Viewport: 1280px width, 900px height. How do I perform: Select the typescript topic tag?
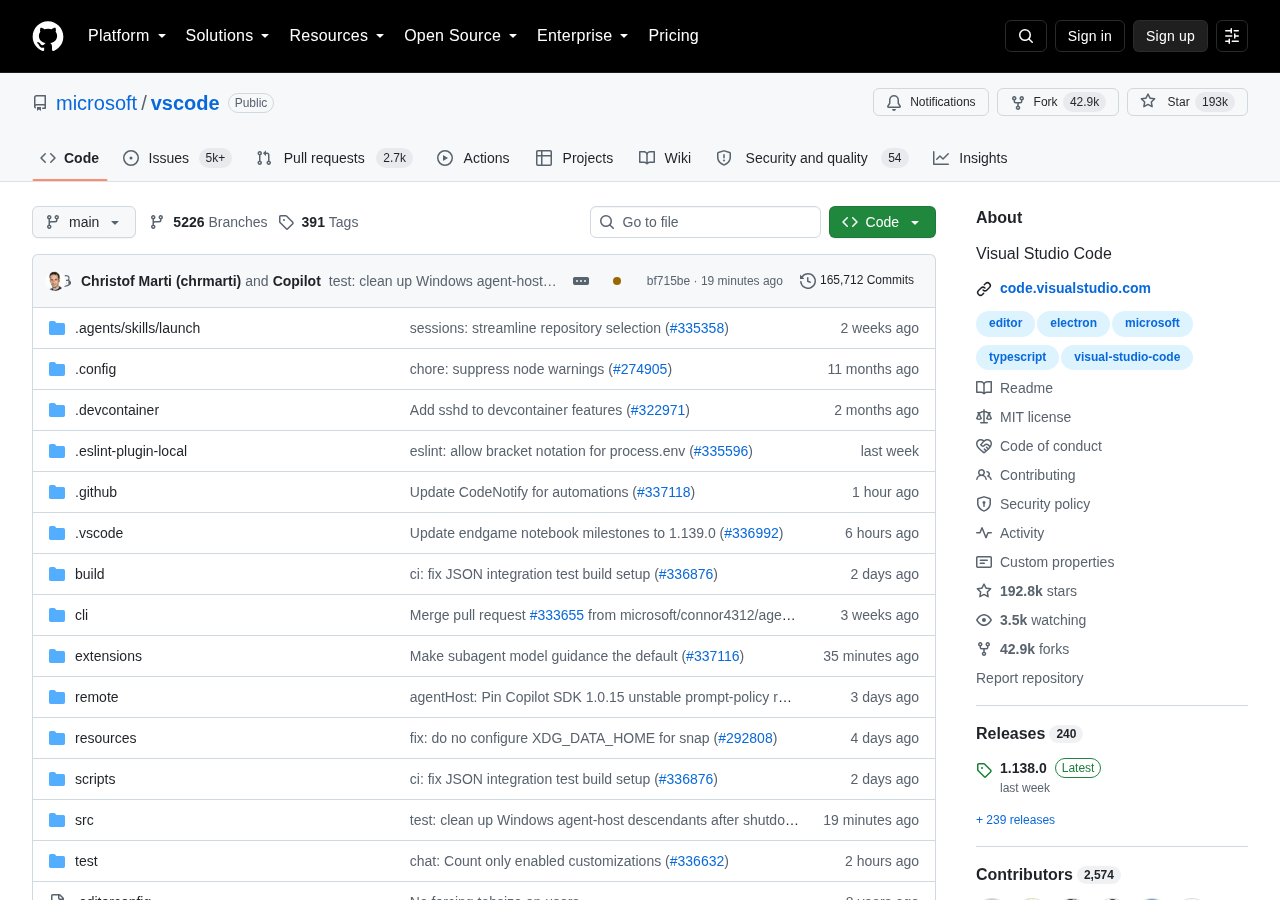pyautogui.click(x=1017, y=357)
